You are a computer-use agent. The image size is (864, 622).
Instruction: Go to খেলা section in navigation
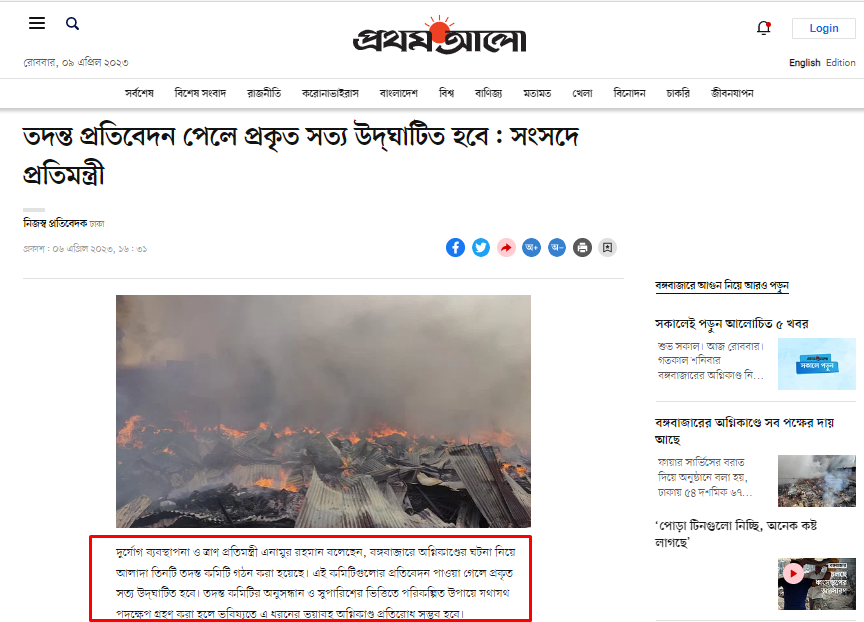click(x=582, y=93)
